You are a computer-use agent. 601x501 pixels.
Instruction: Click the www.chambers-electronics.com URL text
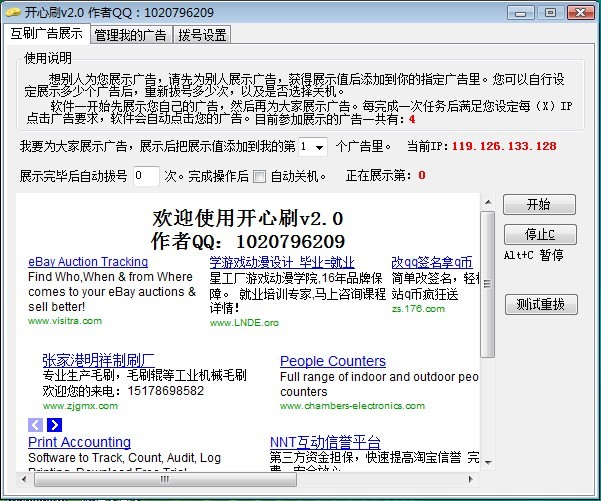click(352, 406)
